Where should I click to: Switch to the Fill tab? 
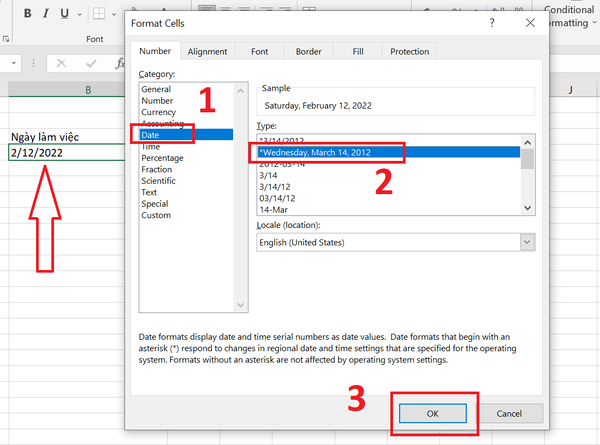(x=358, y=52)
